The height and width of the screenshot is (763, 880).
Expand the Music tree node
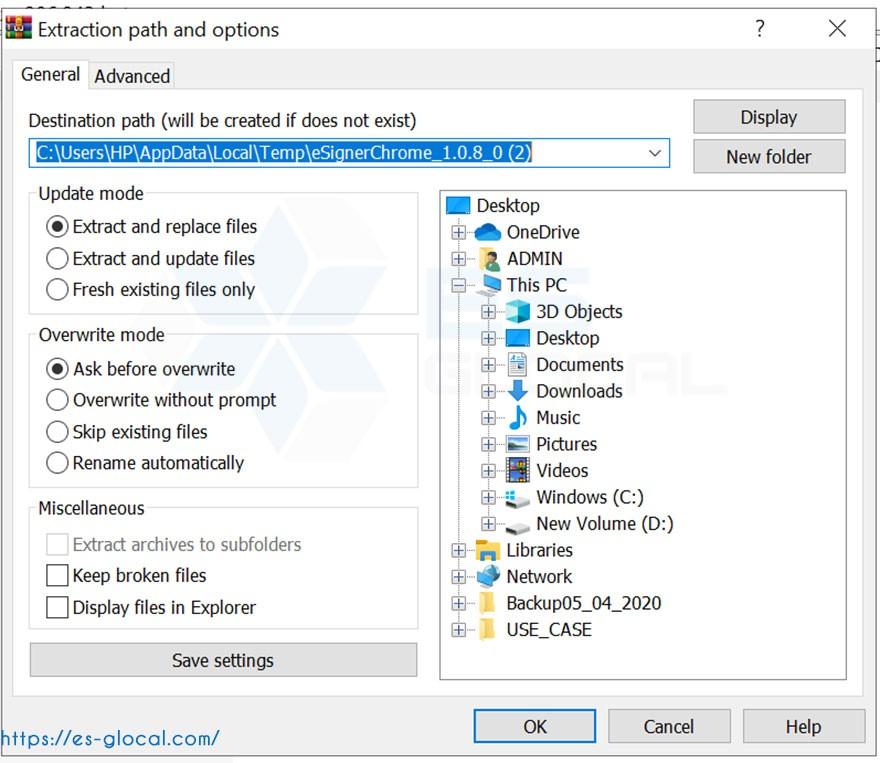click(x=488, y=418)
